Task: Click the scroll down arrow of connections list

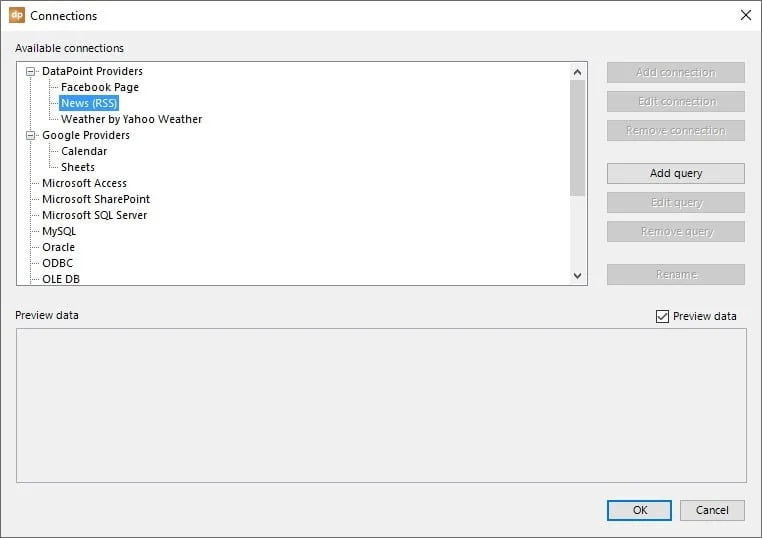Action: [x=577, y=276]
